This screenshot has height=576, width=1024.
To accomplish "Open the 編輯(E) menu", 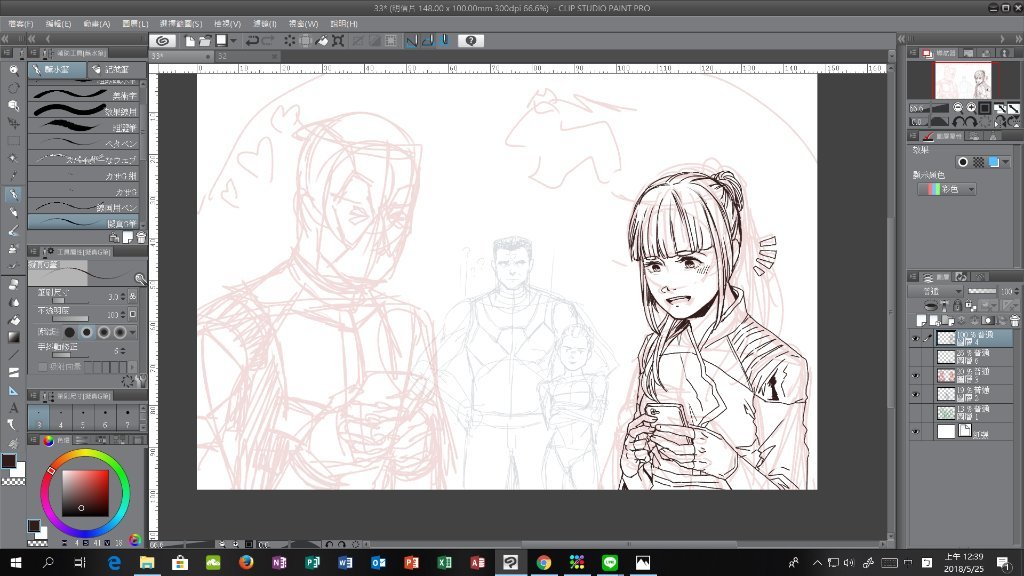I will point(59,24).
